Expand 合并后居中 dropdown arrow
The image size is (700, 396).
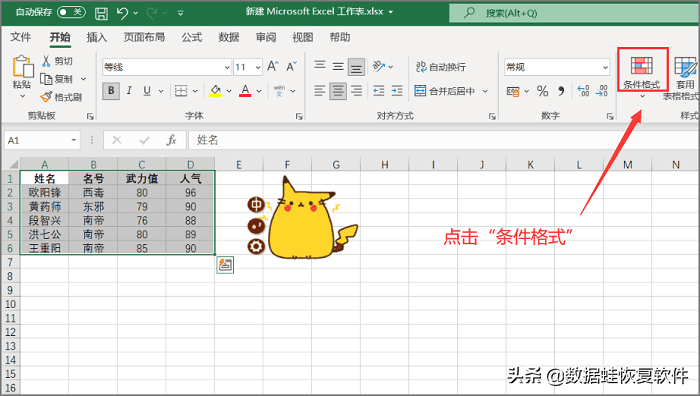(485, 91)
